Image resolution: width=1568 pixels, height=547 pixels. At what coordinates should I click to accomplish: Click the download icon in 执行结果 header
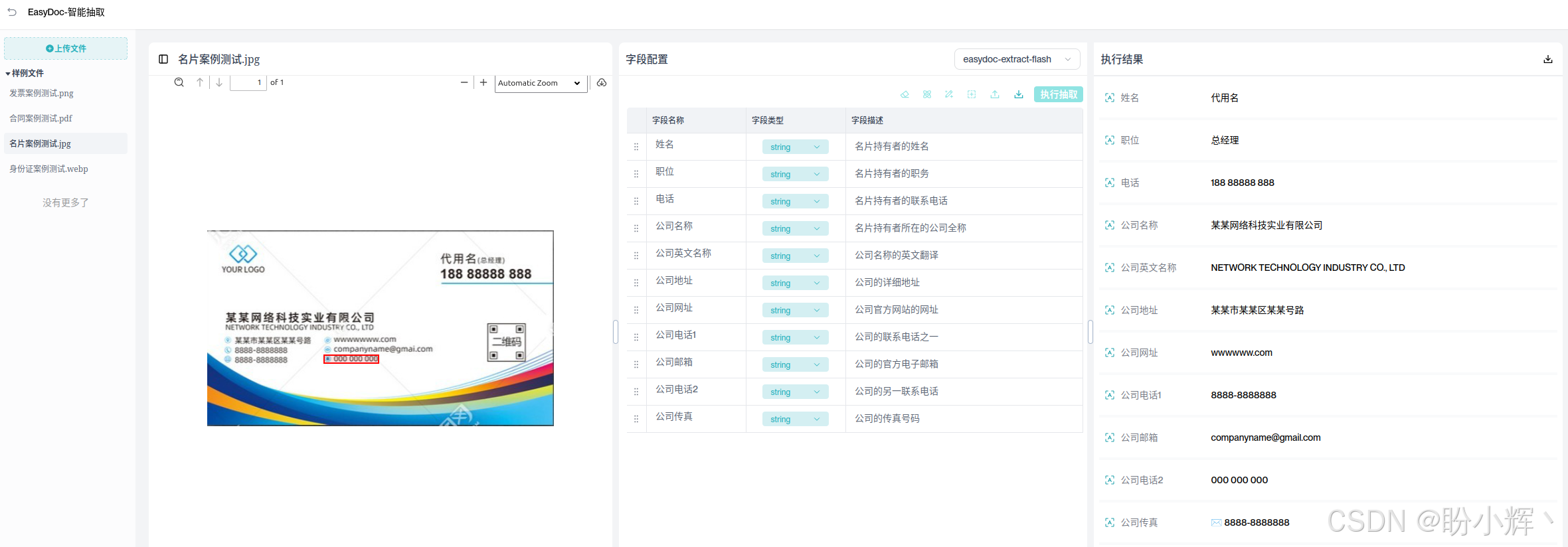1548,59
